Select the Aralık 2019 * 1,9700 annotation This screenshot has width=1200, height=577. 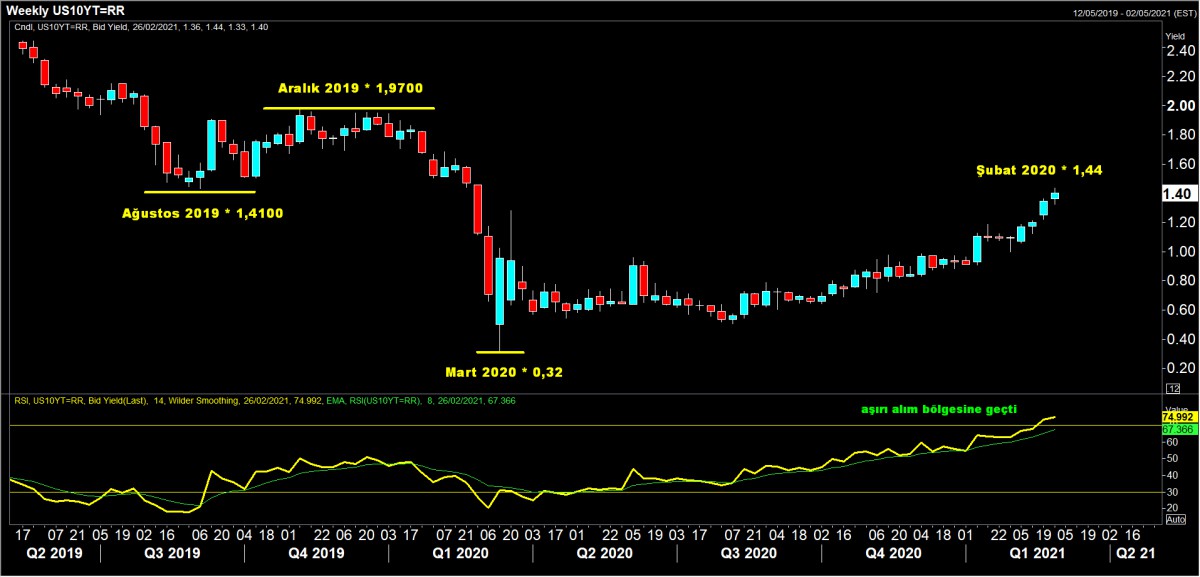click(x=347, y=89)
